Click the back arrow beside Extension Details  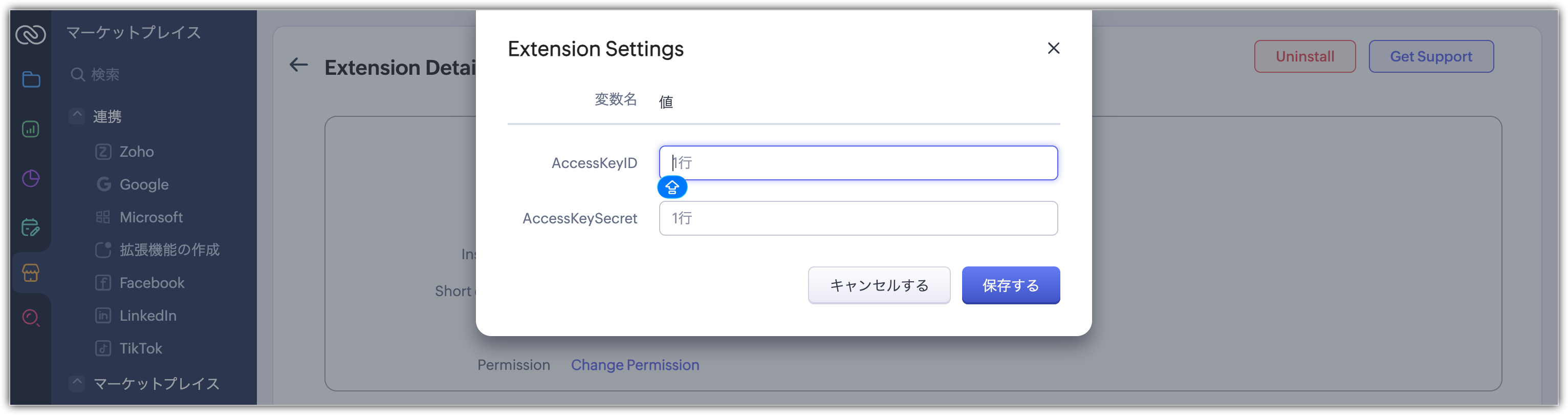(298, 65)
